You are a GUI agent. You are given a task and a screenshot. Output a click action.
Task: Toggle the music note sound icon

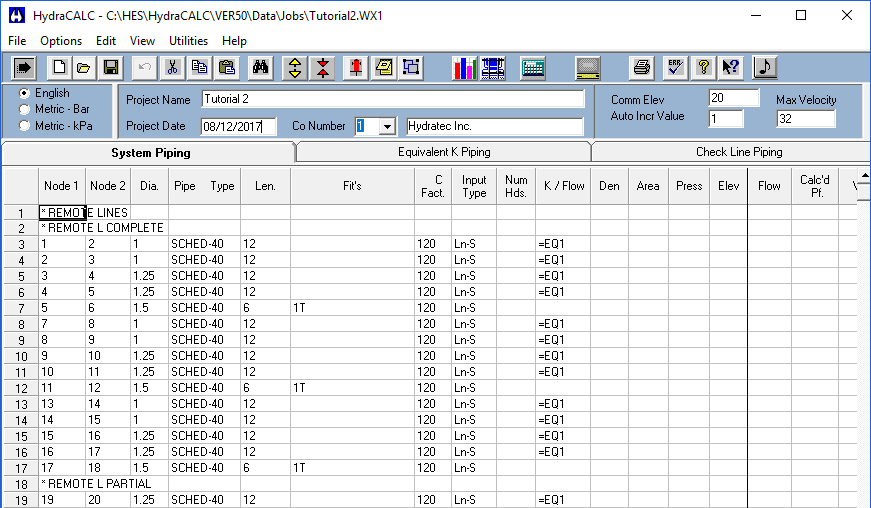click(x=765, y=68)
